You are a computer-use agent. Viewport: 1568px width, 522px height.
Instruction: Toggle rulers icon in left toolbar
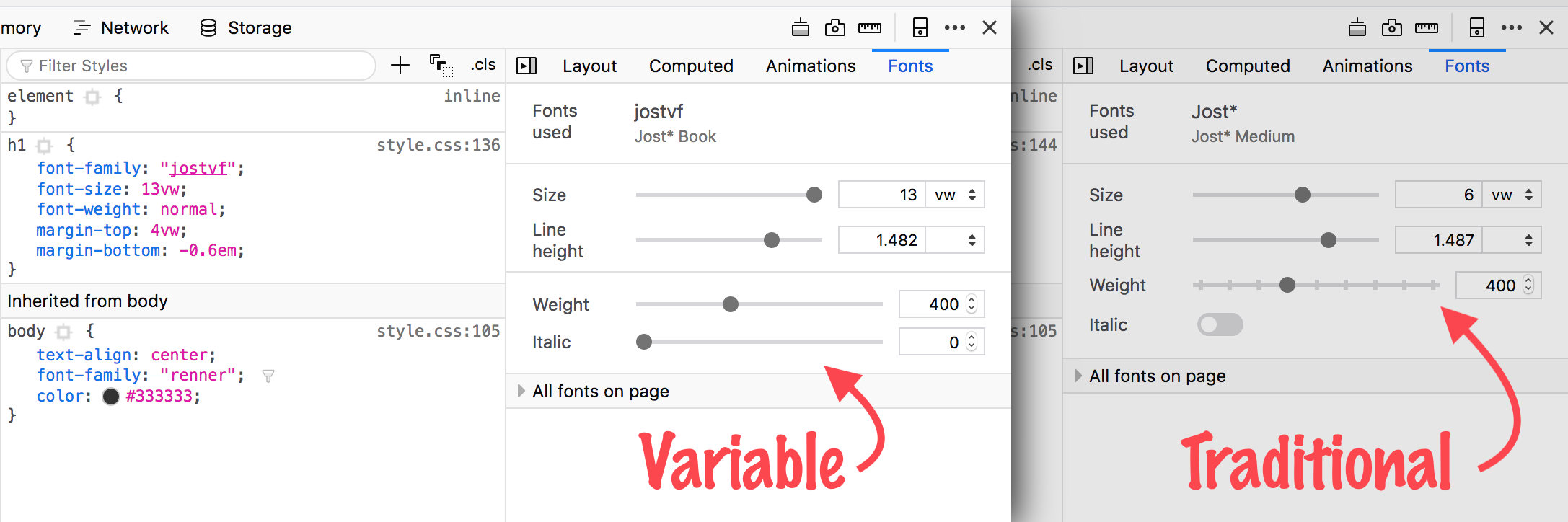tap(869, 28)
